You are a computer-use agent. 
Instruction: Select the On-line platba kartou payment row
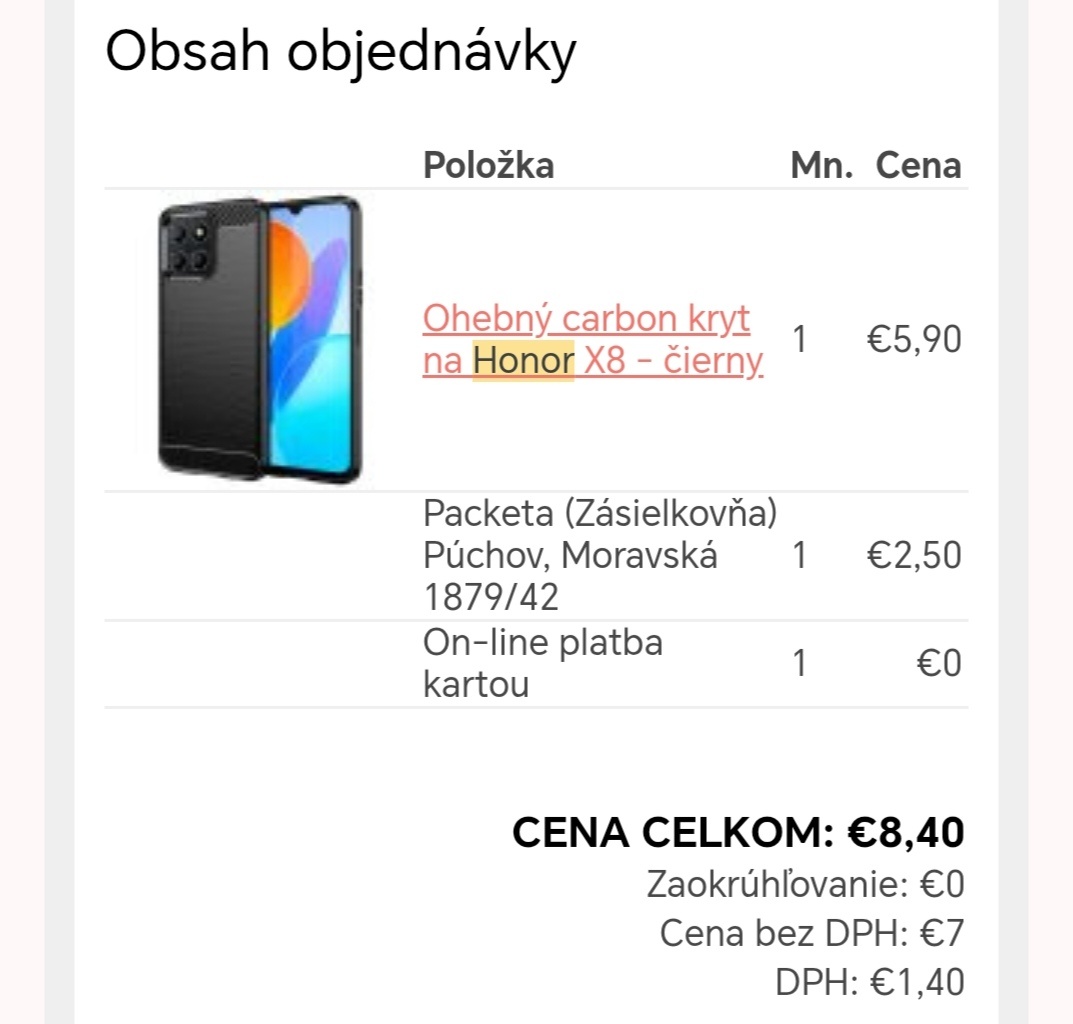(x=543, y=663)
